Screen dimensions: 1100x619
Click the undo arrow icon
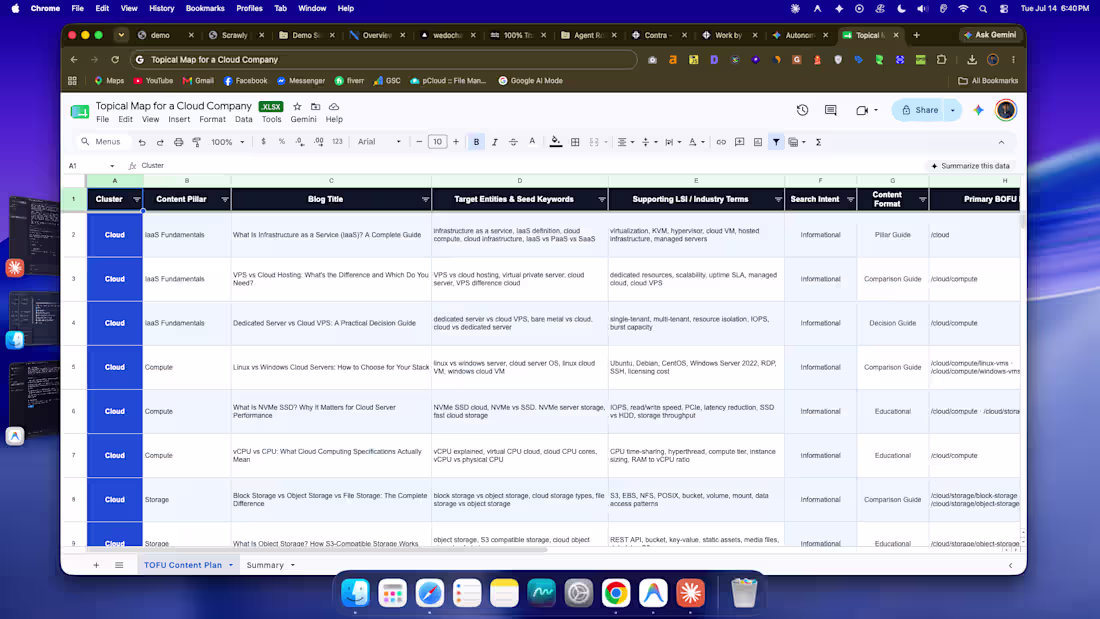click(142, 142)
